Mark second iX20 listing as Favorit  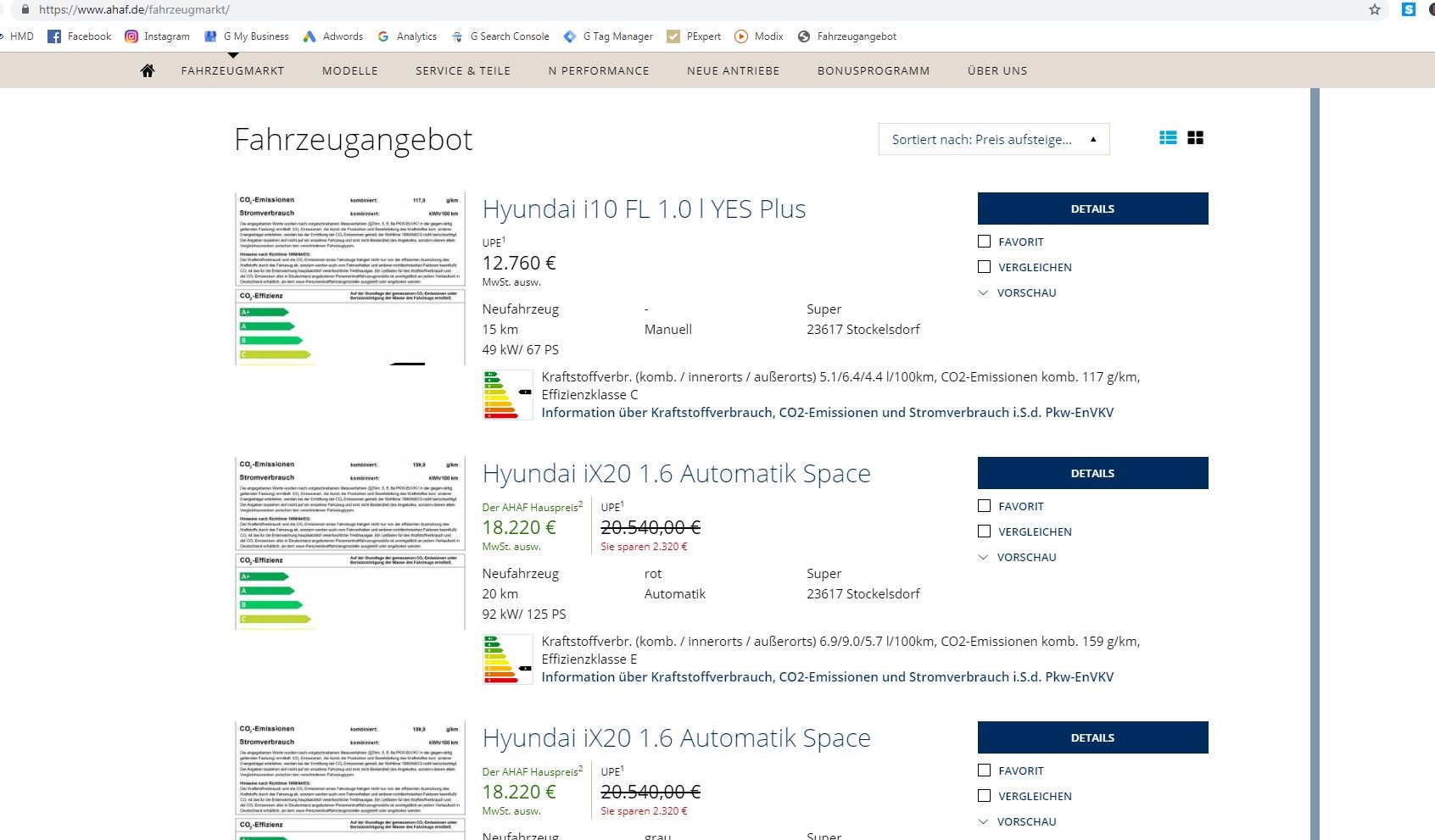point(984,770)
